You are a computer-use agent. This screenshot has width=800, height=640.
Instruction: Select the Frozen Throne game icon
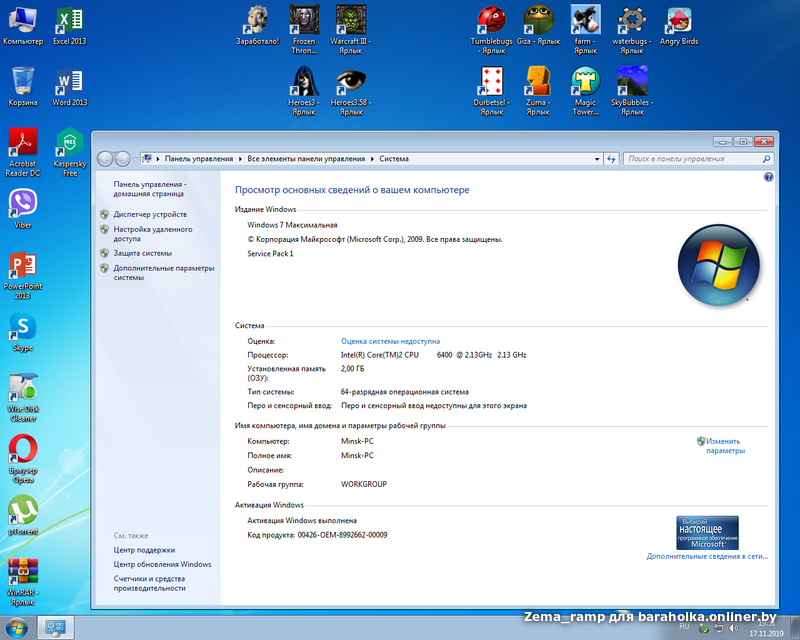click(x=304, y=30)
